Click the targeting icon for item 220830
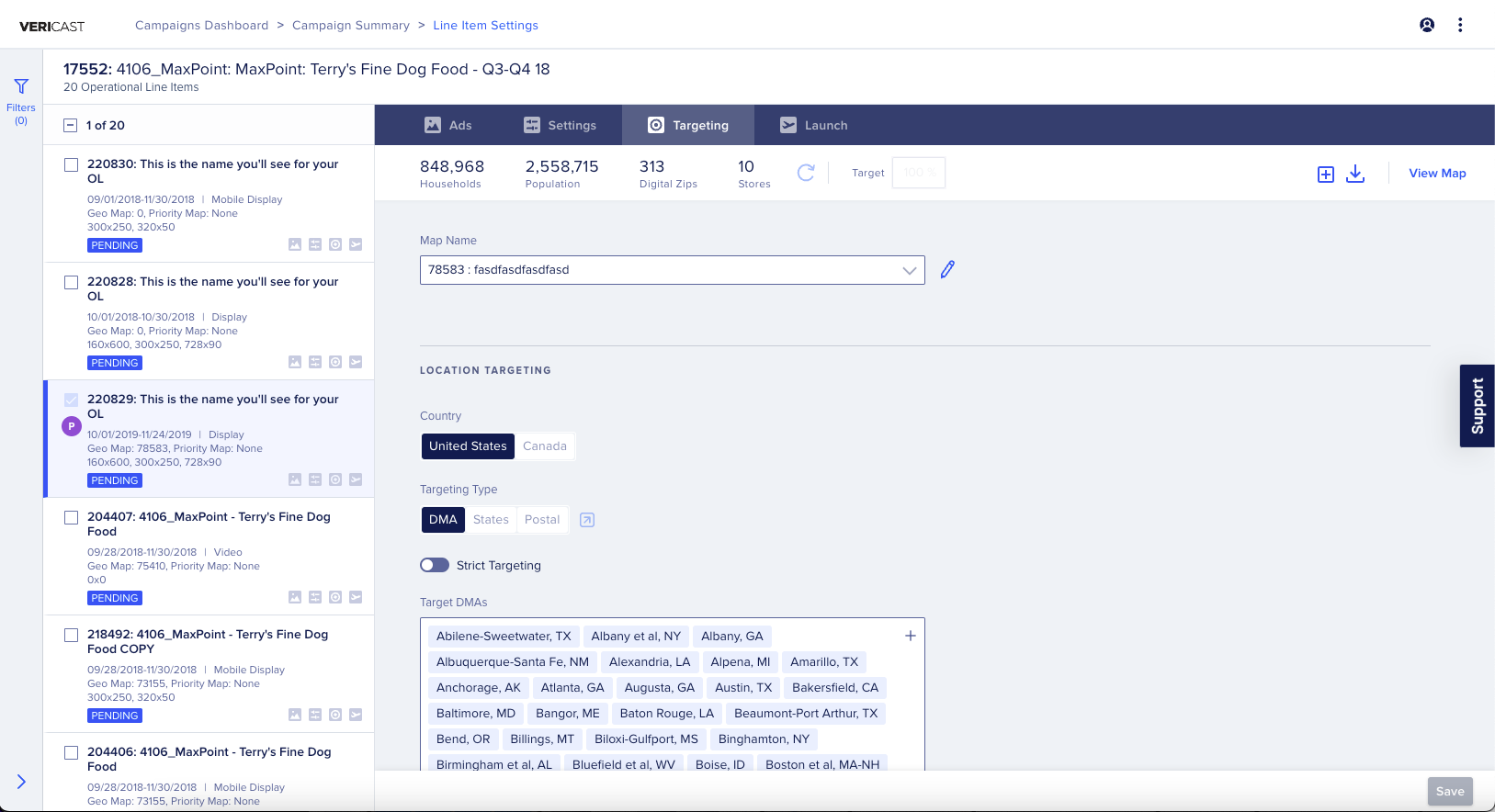Image resolution: width=1495 pixels, height=812 pixels. pyautogui.click(x=335, y=244)
